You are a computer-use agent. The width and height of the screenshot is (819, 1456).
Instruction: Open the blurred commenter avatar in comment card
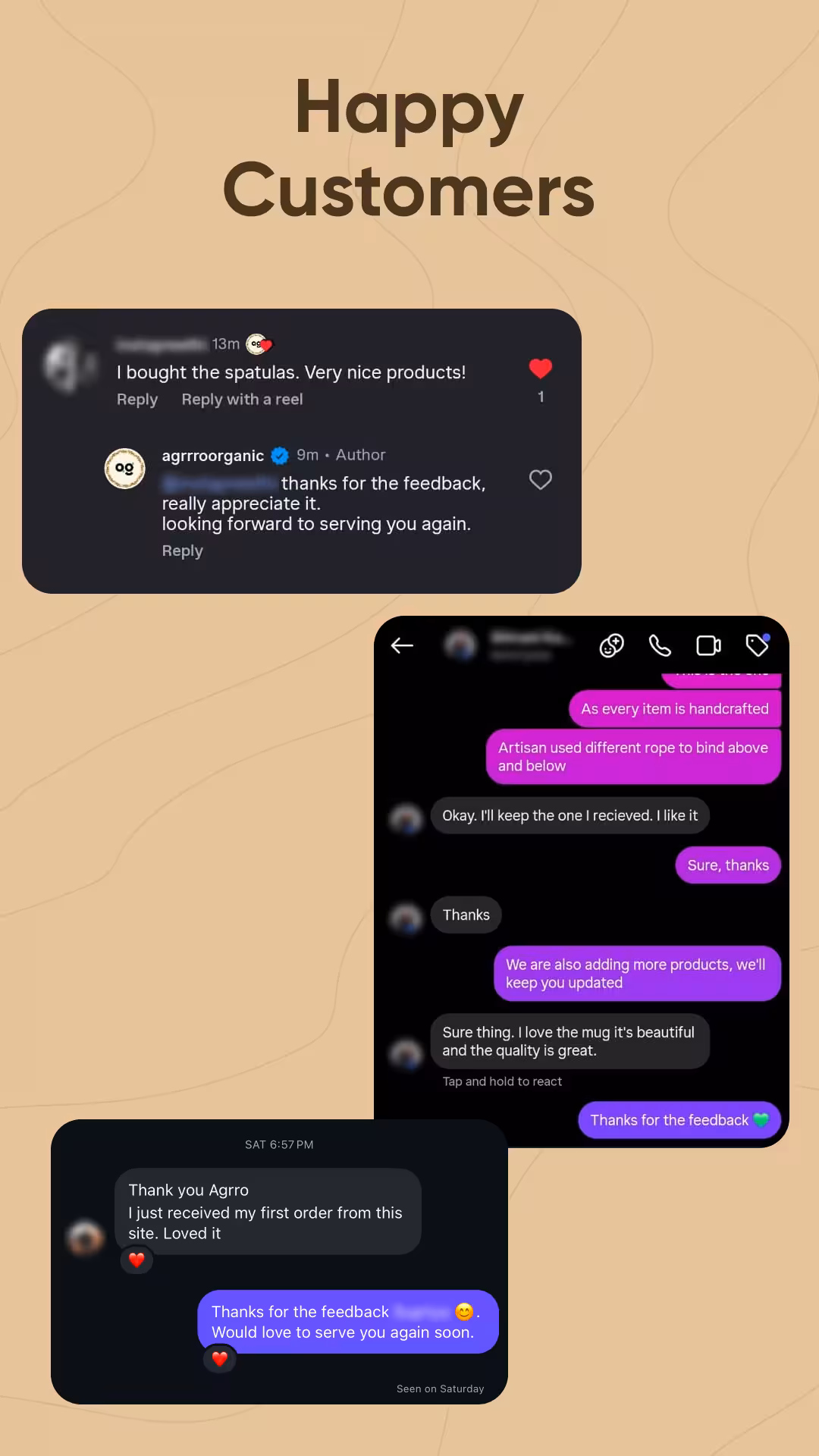(x=71, y=366)
